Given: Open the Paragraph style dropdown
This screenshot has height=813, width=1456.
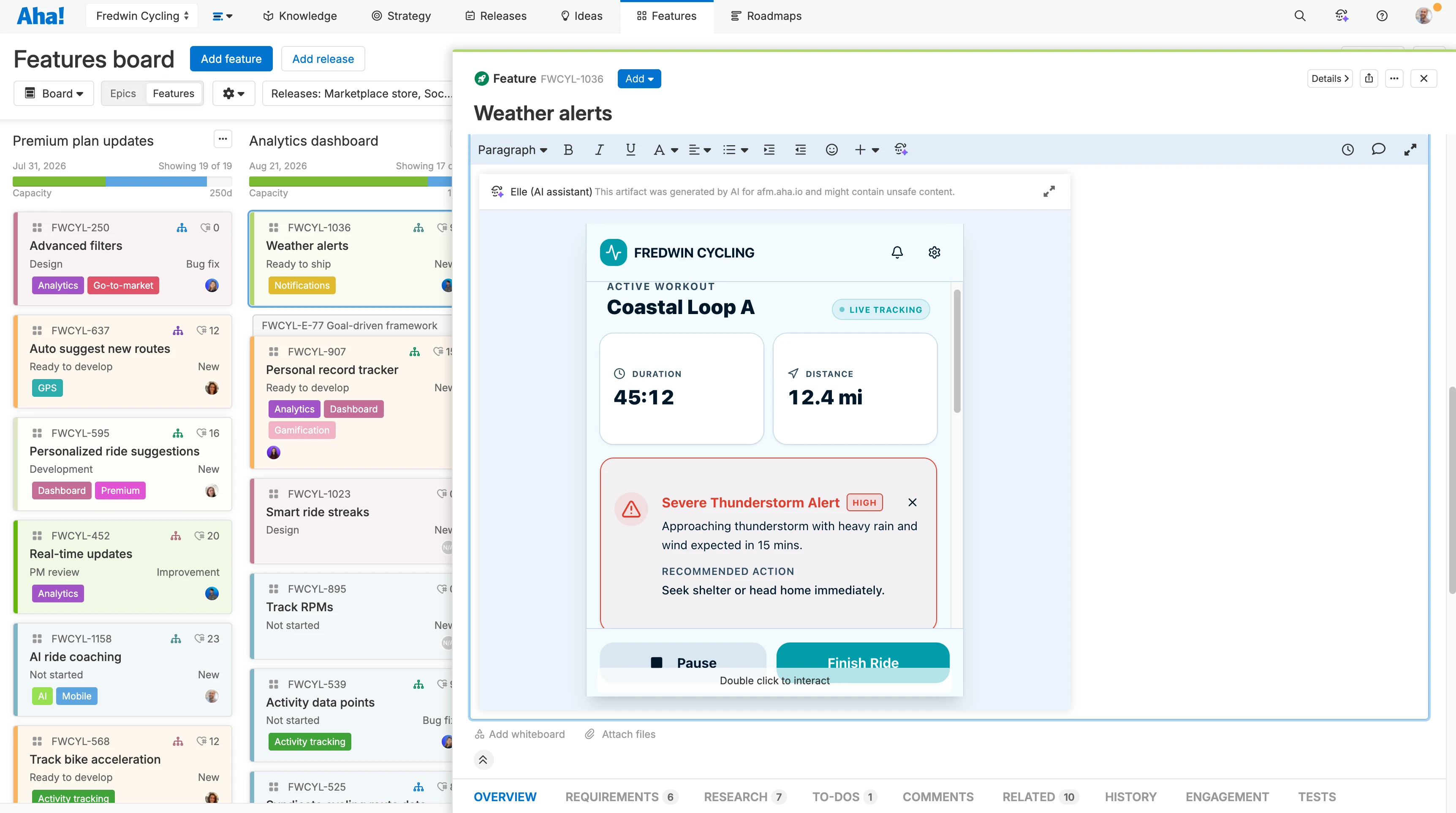Looking at the screenshot, I should 512,150.
